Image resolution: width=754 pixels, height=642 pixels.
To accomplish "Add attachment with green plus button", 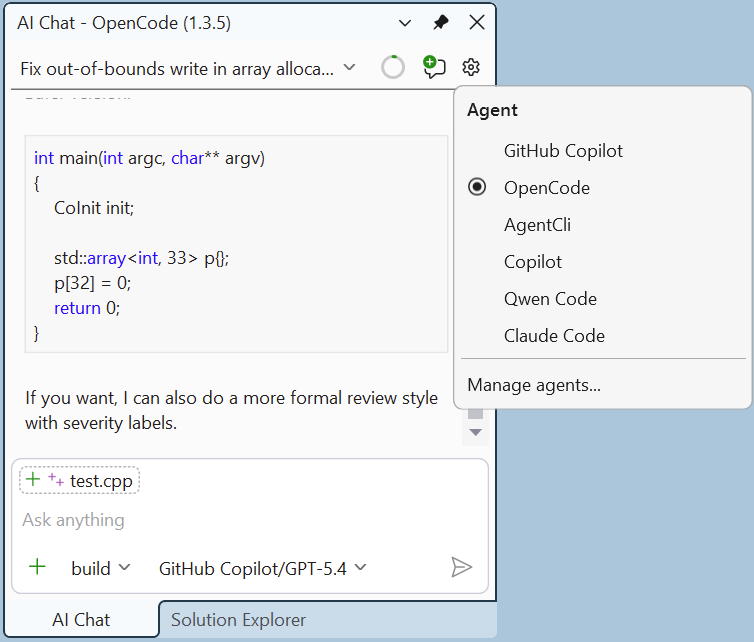I will [37, 567].
